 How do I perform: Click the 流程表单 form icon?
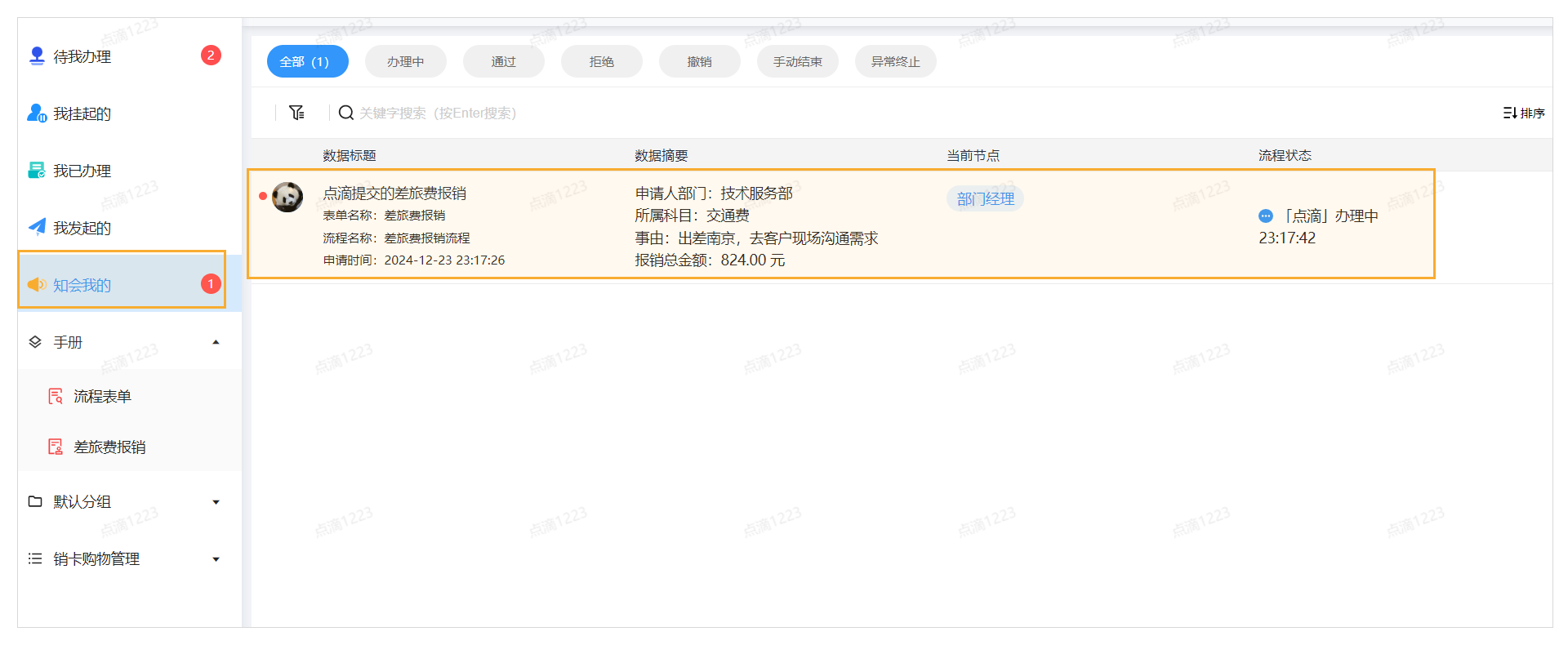click(x=56, y=396)
